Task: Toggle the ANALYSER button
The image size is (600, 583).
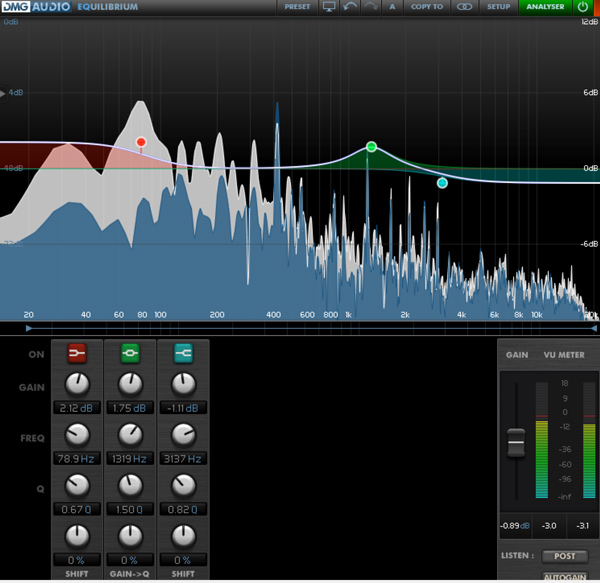Action: click(x=545, y=7)
